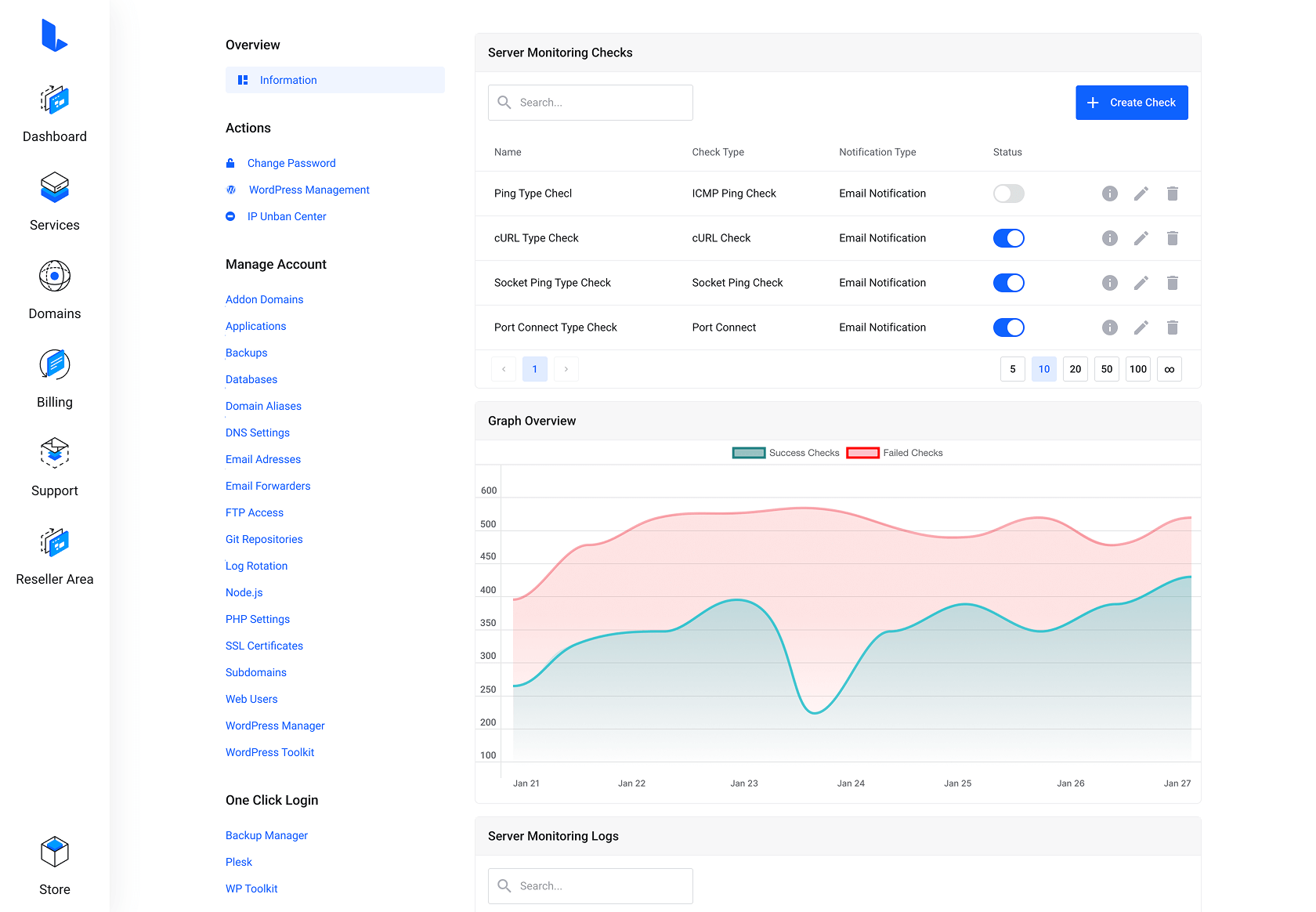Open the Databases link
Screen dimensions: 1316x912
(251, 379)
